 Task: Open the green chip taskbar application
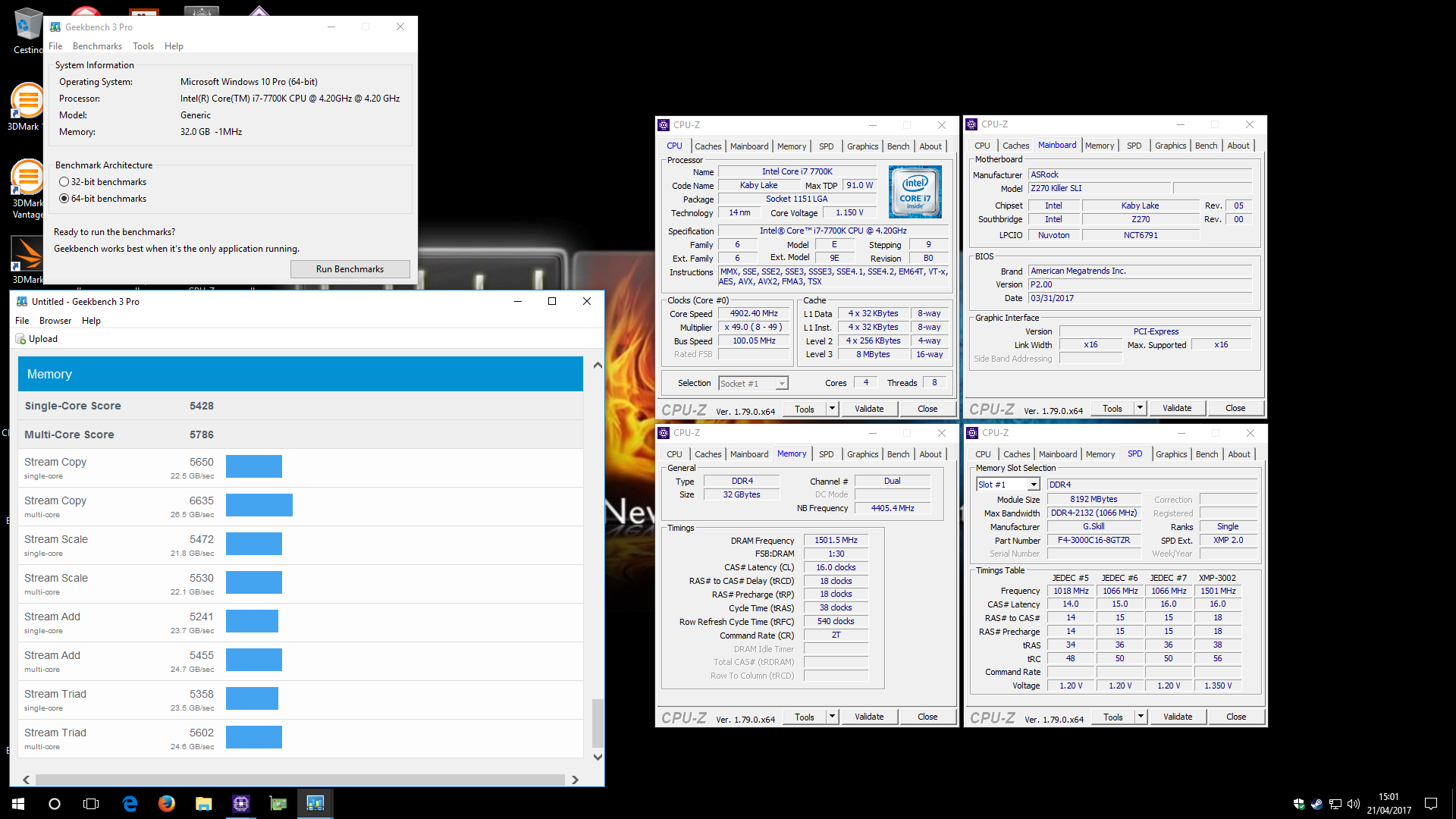278,803
